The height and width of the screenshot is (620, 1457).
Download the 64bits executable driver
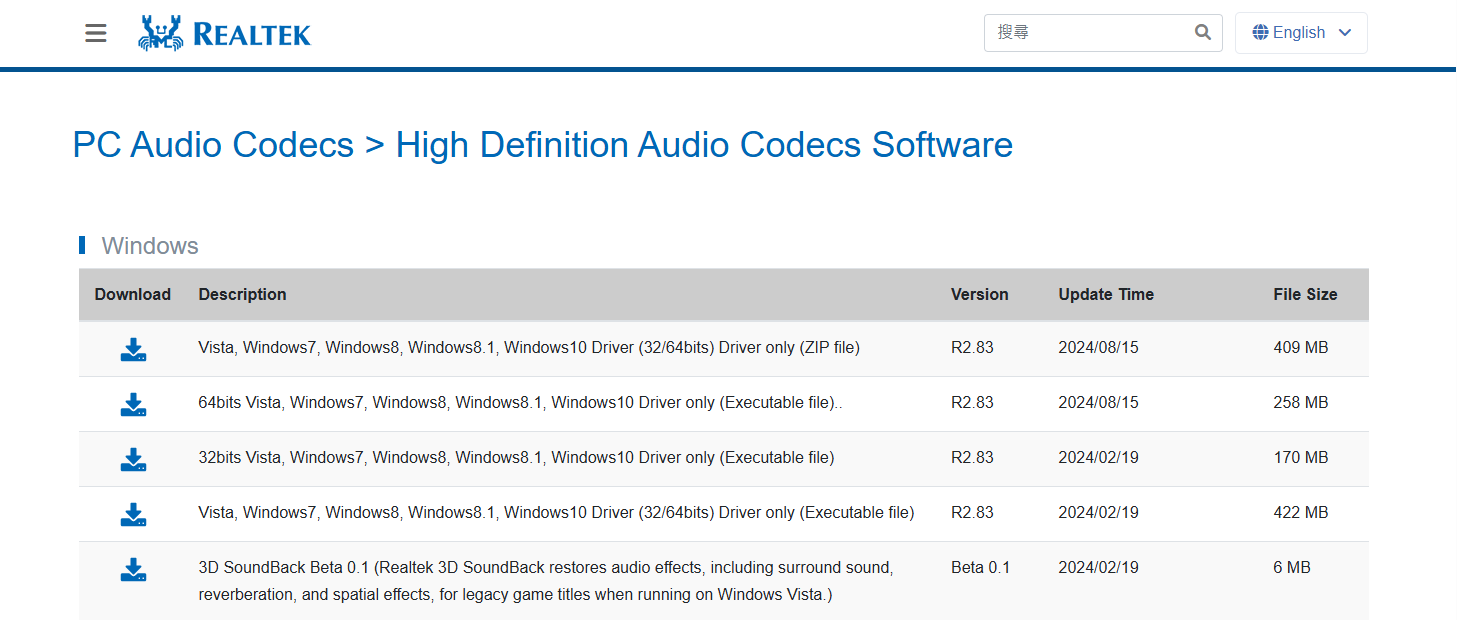pos(133,404)
